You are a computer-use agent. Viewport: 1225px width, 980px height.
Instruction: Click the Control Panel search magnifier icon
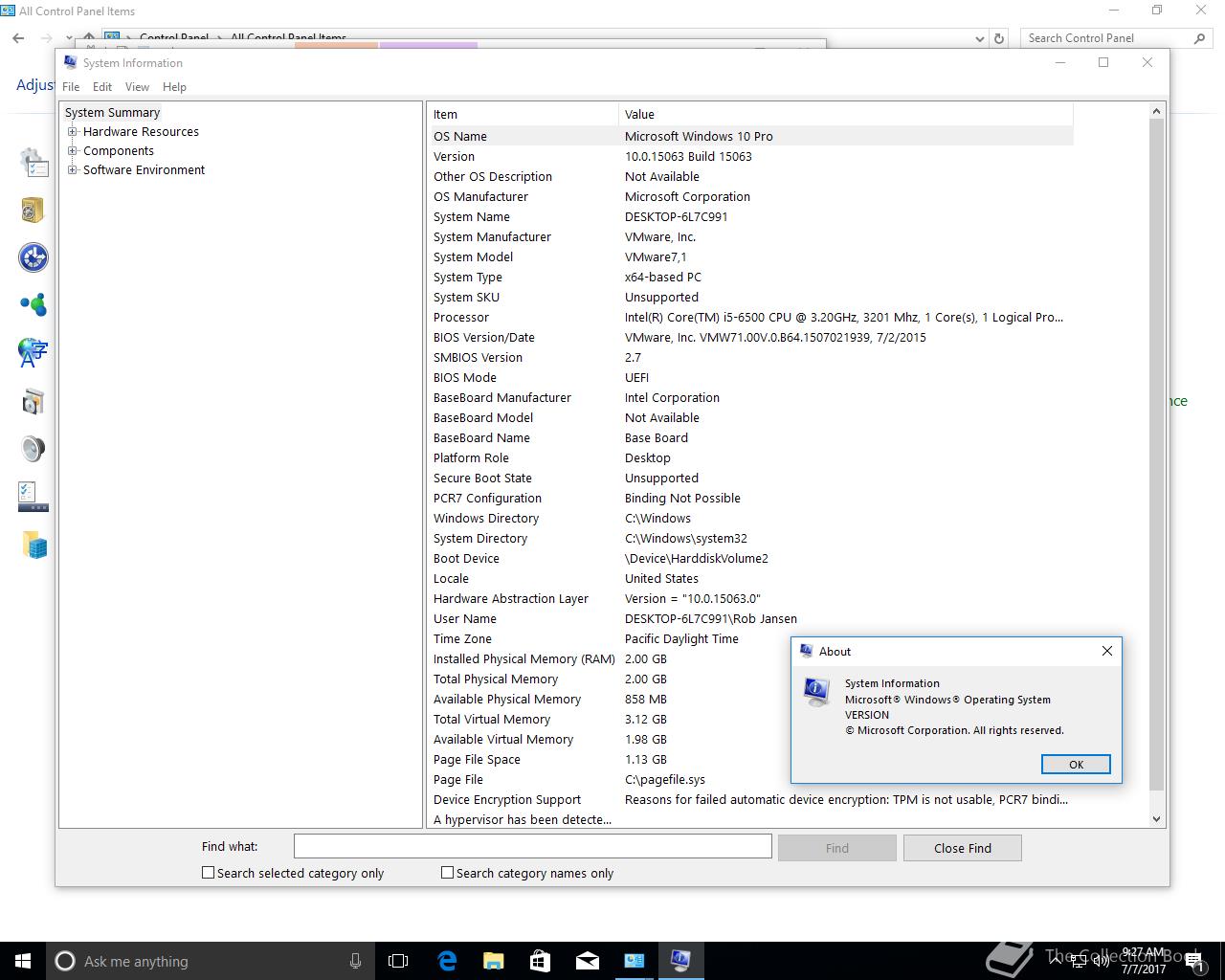1200,38
